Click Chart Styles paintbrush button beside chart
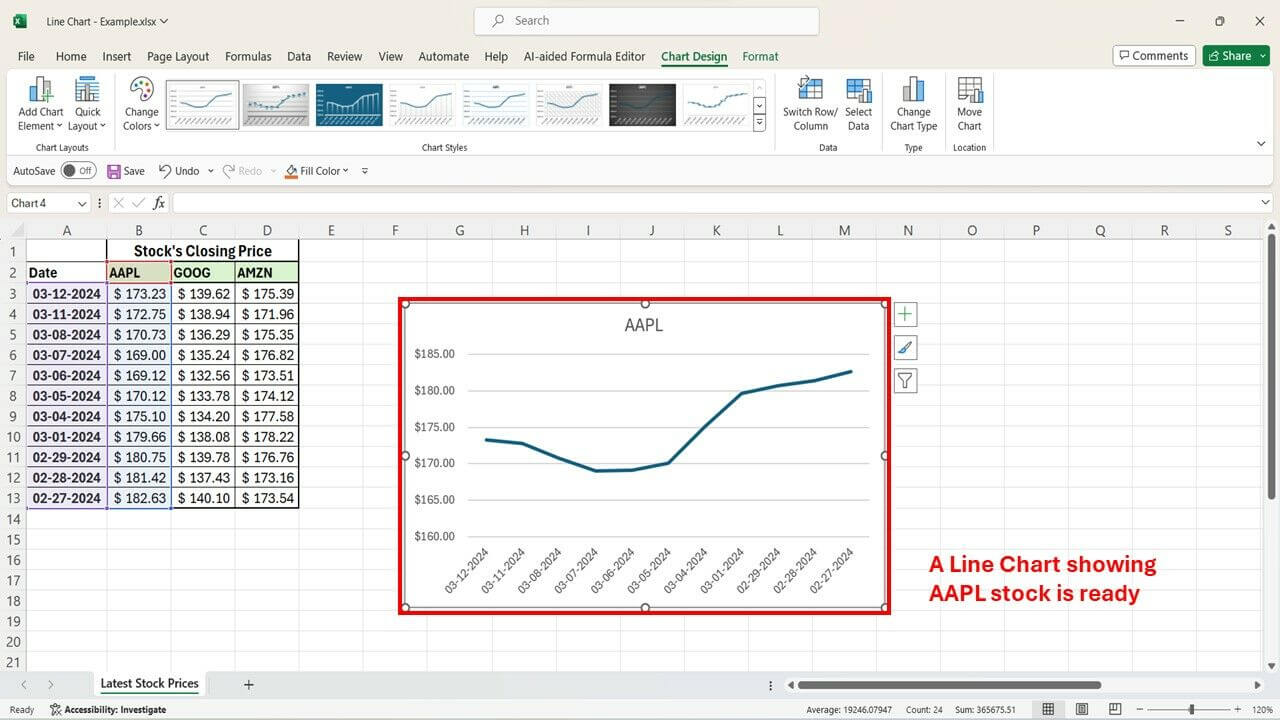The height and width of the screenshot is (720, 1280). [x=905, y=348]
